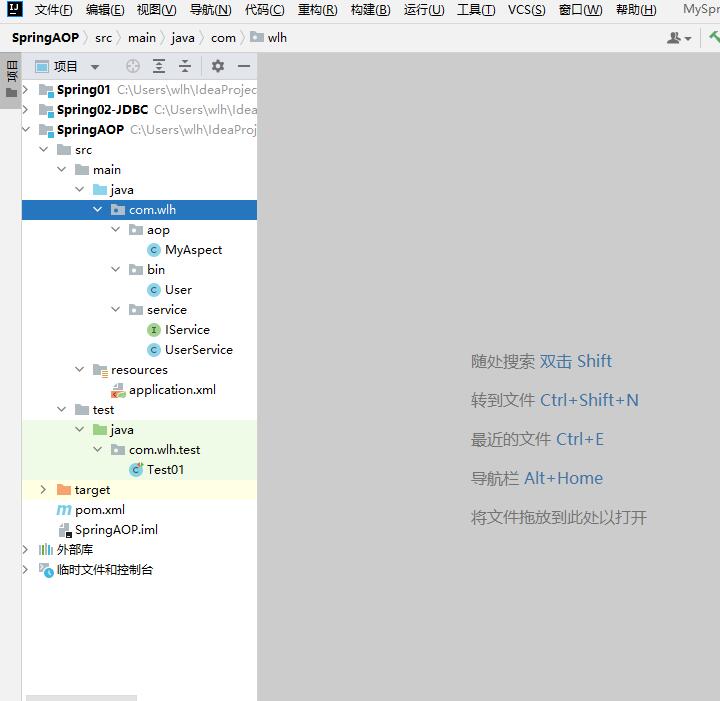Collapse the service package node

point(116,309)
